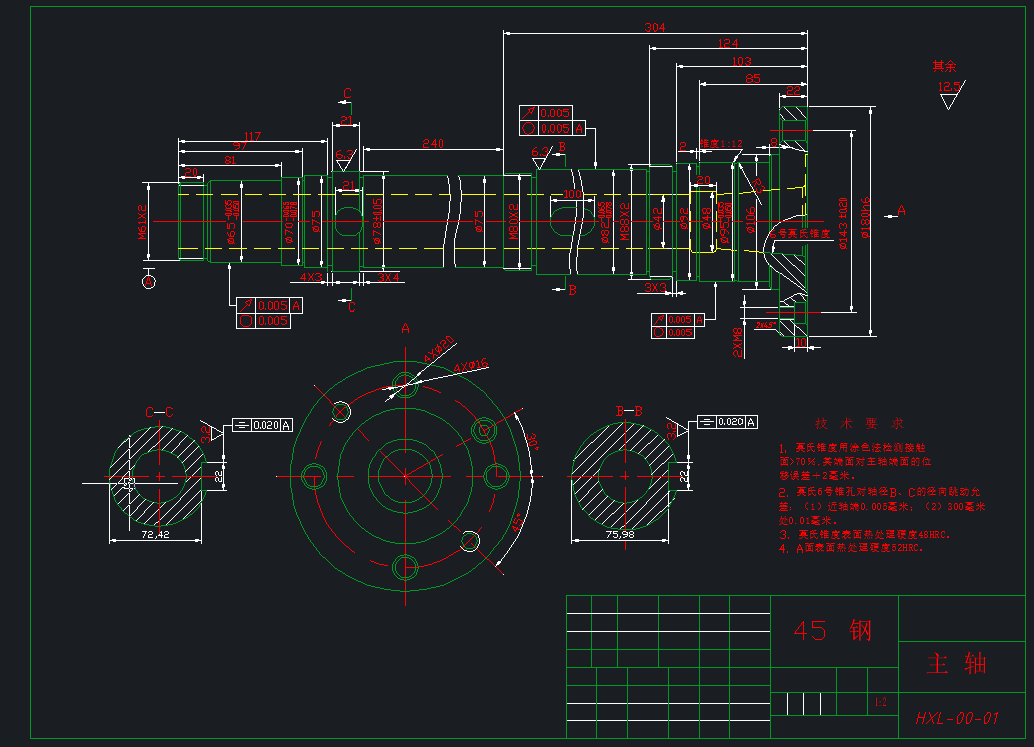
Task: Click the M80X2 thread label
Action: point(514,222)
